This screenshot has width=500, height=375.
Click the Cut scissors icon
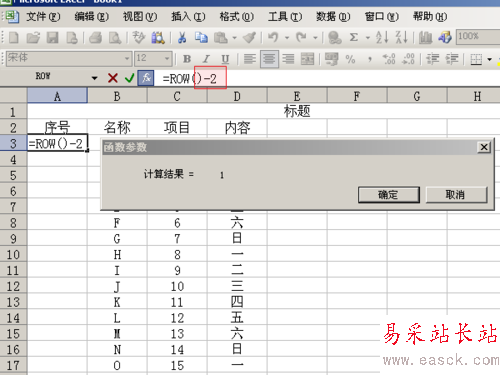(x=182, y=37)
